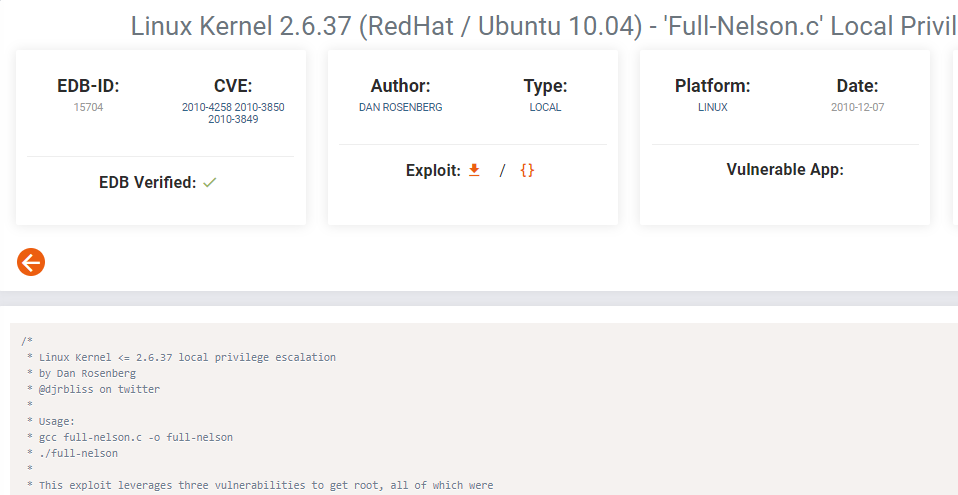This screenshot has height=495, width=958.
Task: Filter by LOCAL exploit type
Action: pos(545,107)
